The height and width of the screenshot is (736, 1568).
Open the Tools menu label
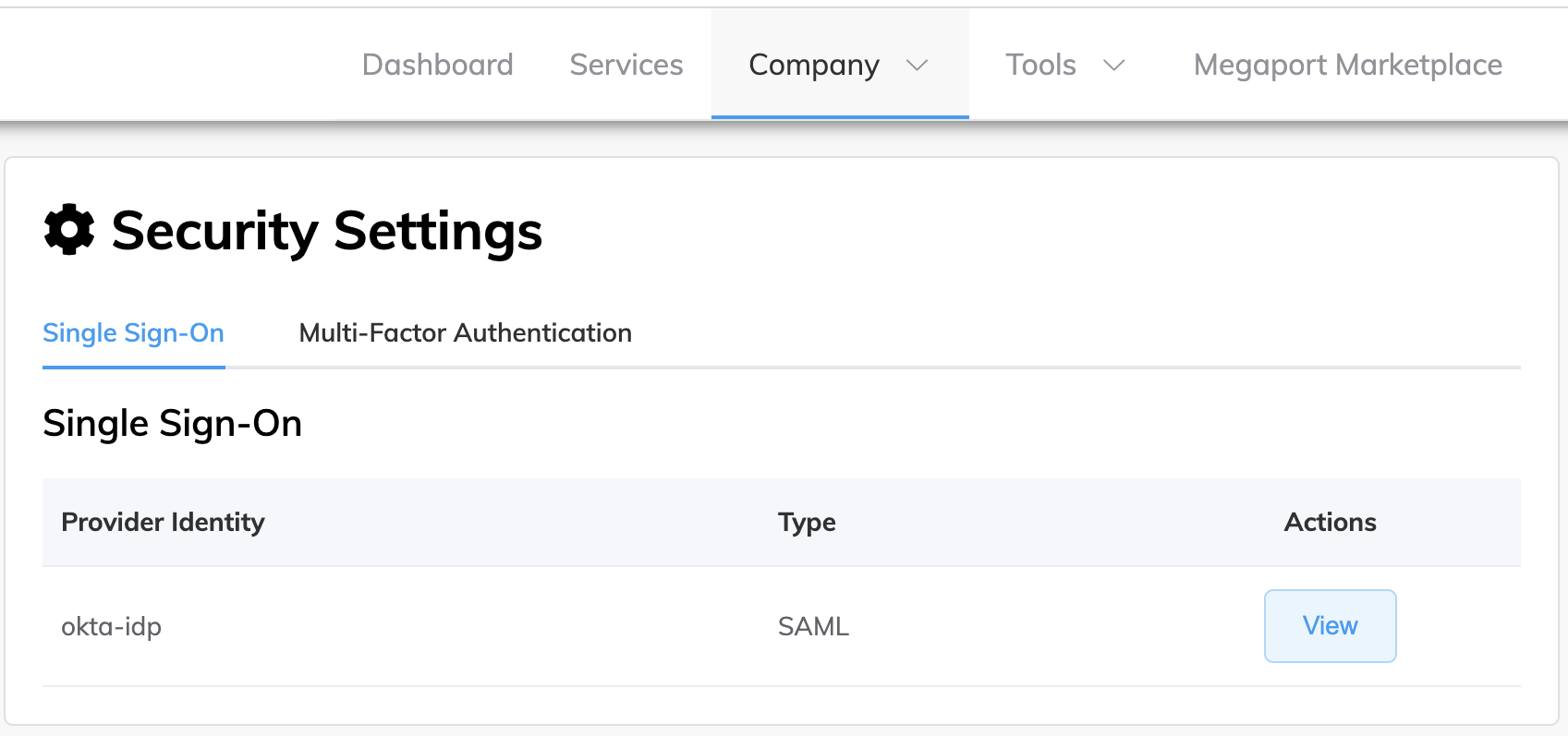pyautogui.click(x=1040, y=65)
